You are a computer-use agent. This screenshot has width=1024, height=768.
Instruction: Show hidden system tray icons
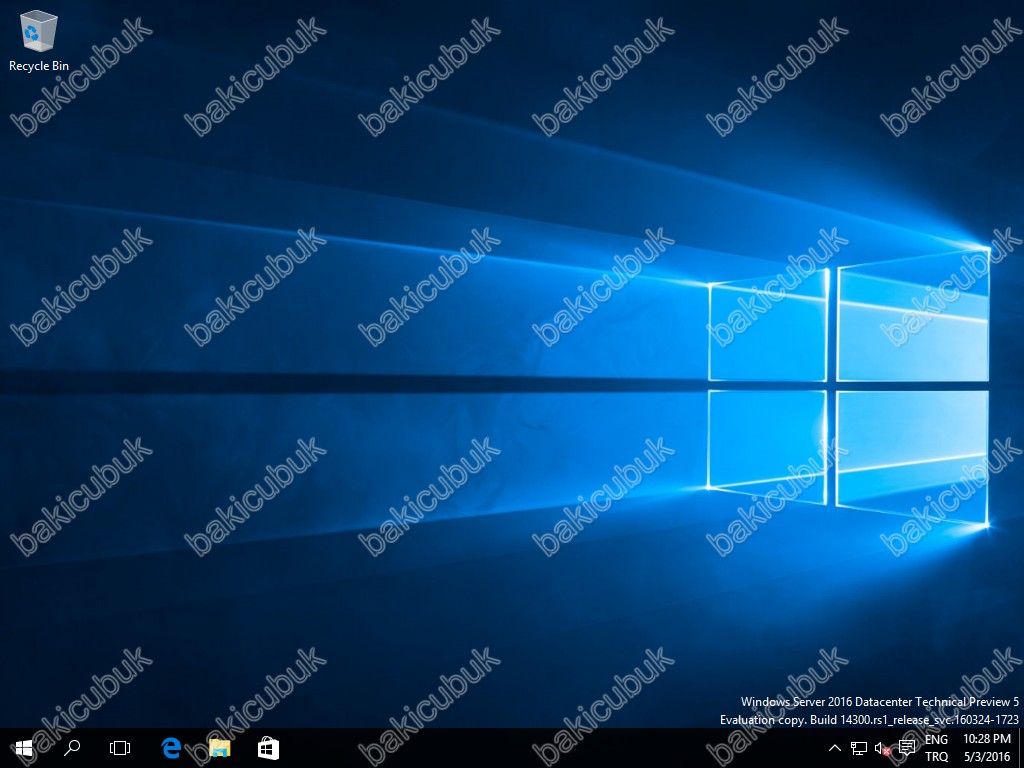(x=835, y=748)
